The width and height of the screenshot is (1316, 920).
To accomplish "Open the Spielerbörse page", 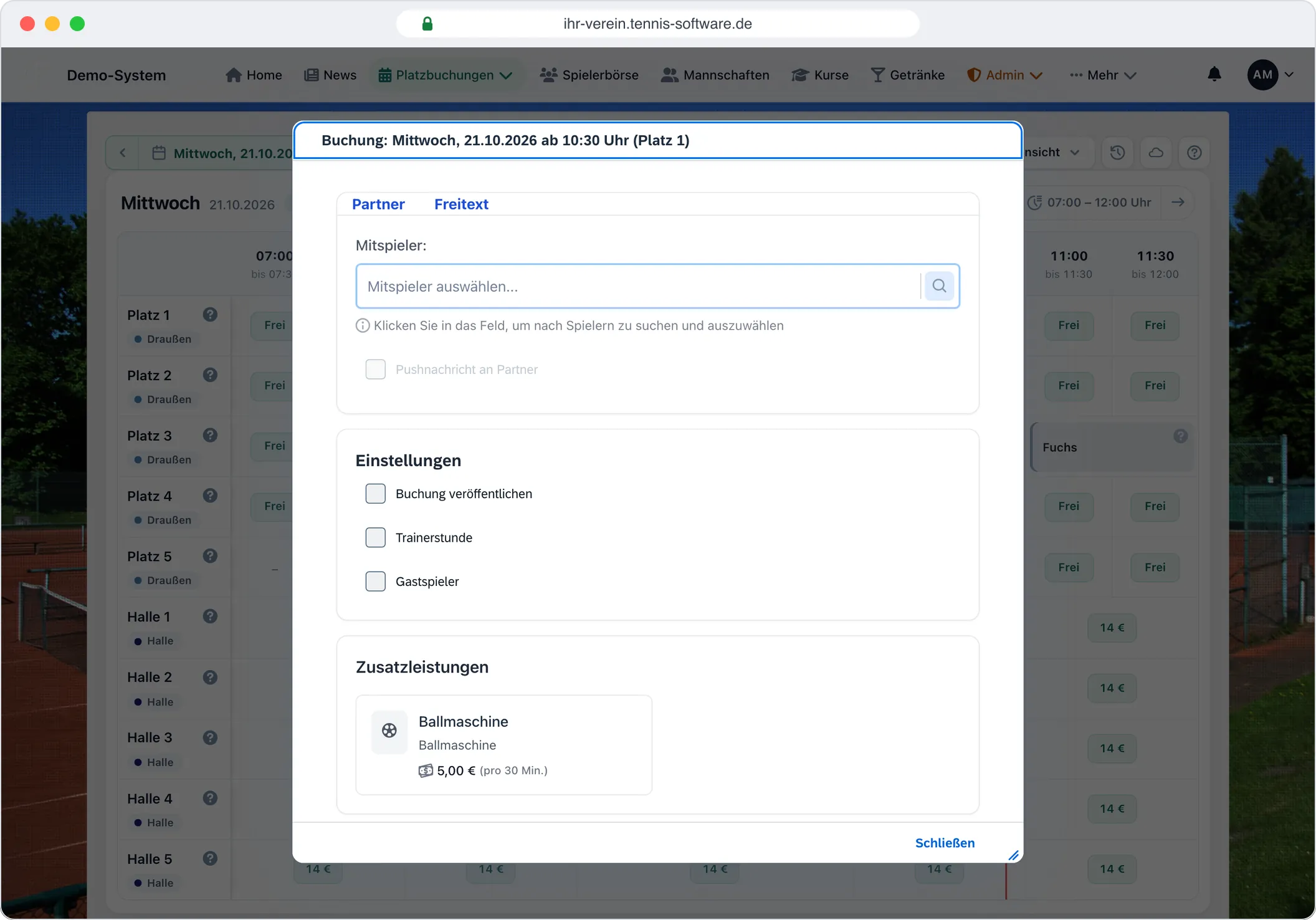I will point(589,75).
